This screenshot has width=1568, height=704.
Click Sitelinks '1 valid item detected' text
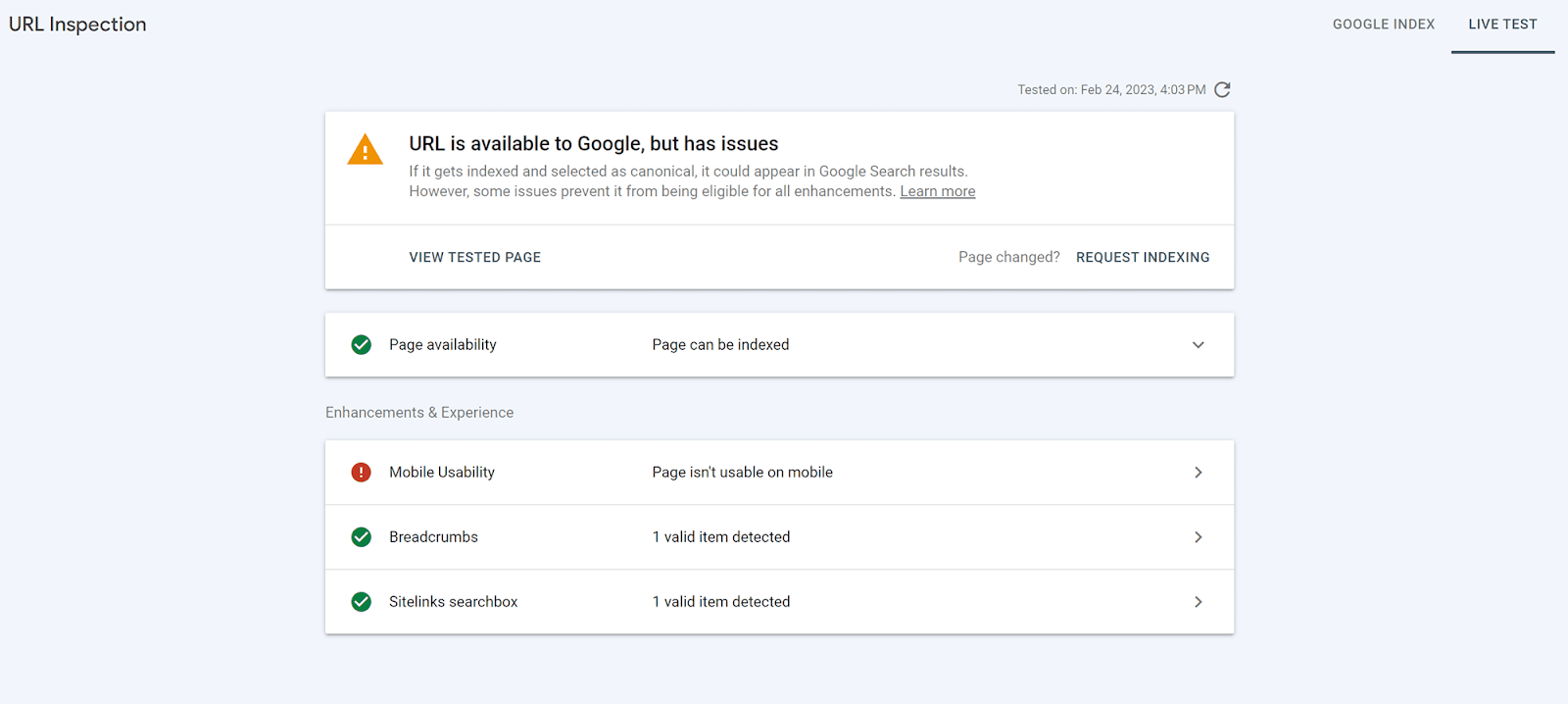point(721,601)
